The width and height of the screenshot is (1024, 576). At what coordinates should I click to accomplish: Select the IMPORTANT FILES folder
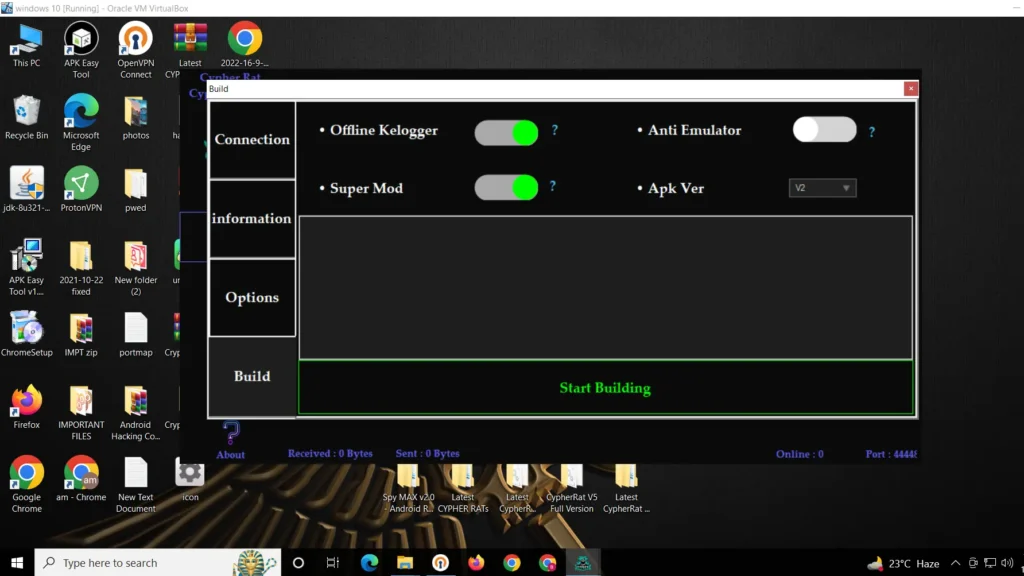click(81, 412)
